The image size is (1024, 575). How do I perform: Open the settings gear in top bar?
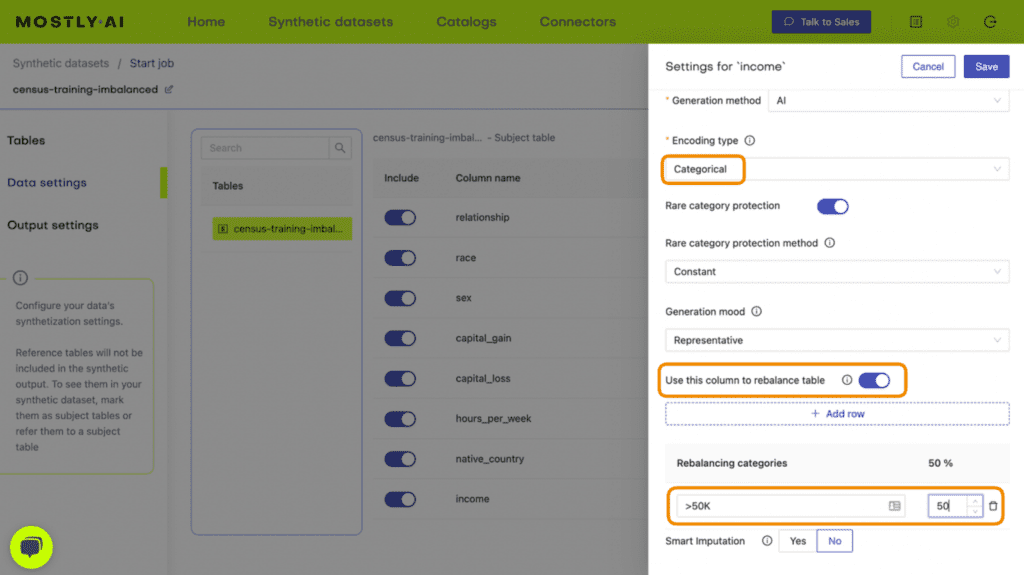pyautogui.click(x=953, y=21)
